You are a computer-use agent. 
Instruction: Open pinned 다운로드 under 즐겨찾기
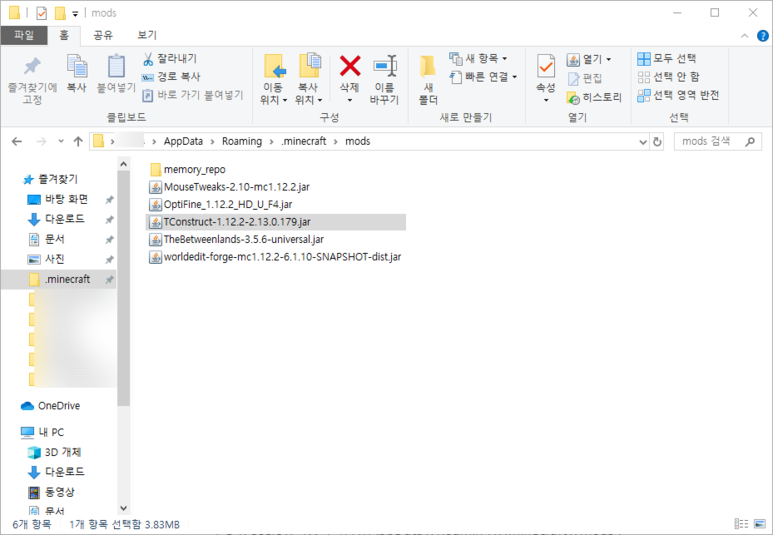(x=56, y=219)
